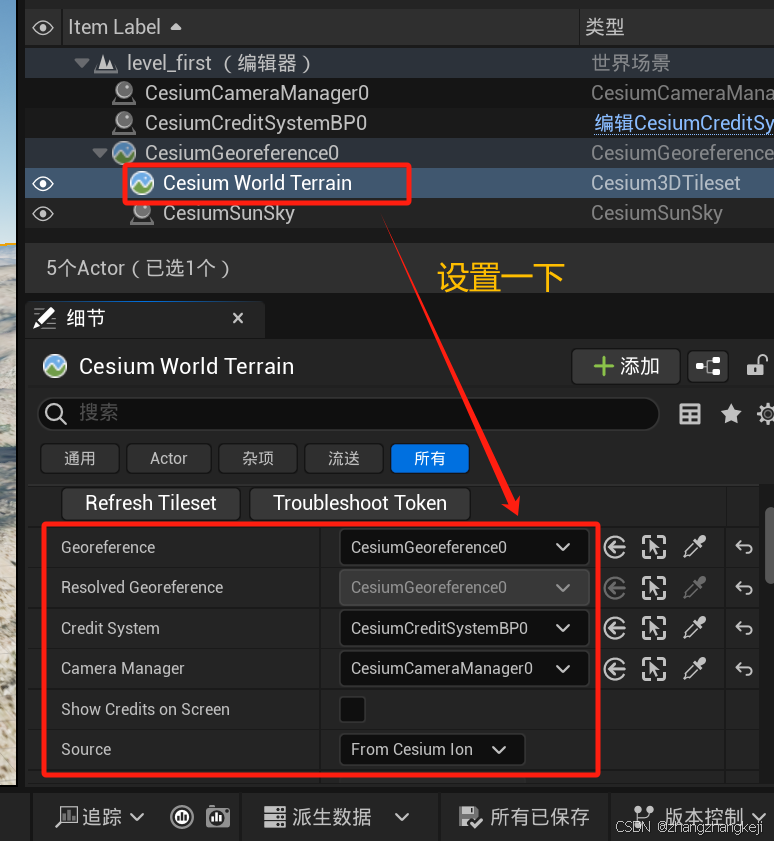Open the 派生数据 derived data menu
Image resolution: width=774 pixels, height=841 pixels.
[x=336, y=817]
